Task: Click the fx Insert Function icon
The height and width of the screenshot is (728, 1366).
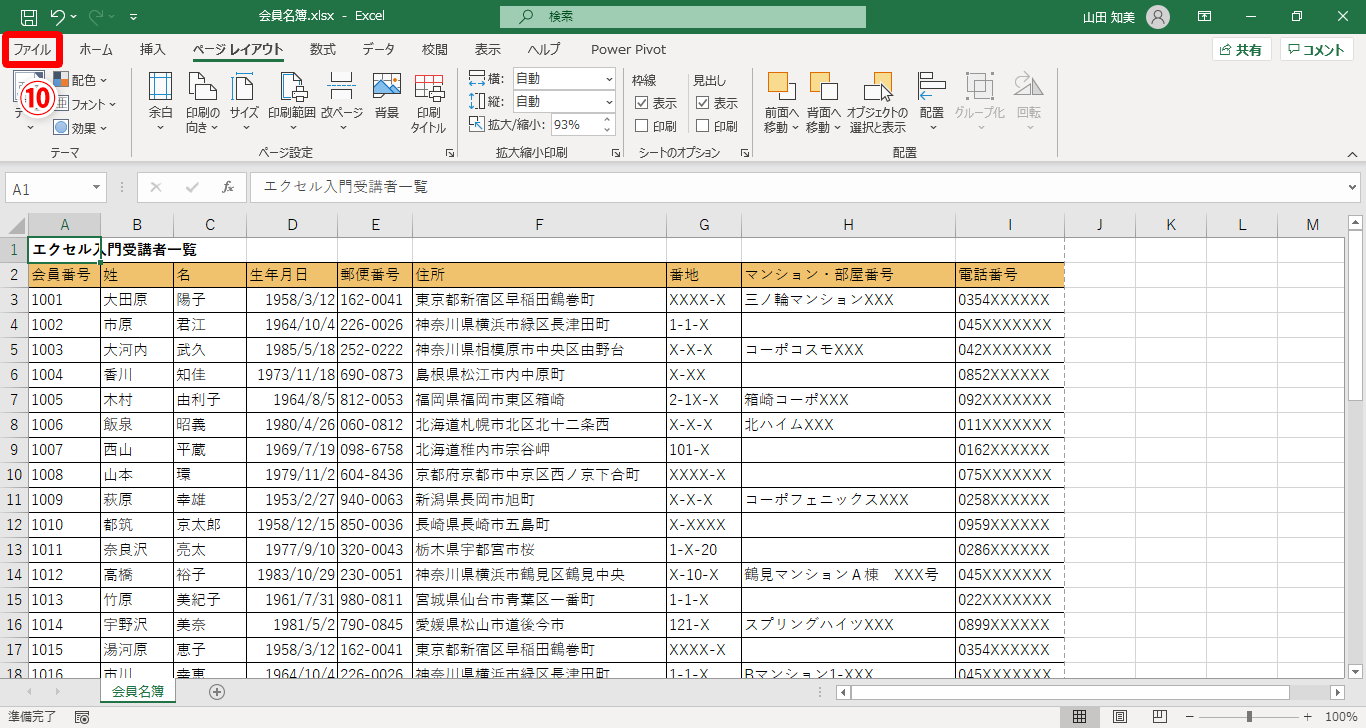Action: click(x=228, y=187)
